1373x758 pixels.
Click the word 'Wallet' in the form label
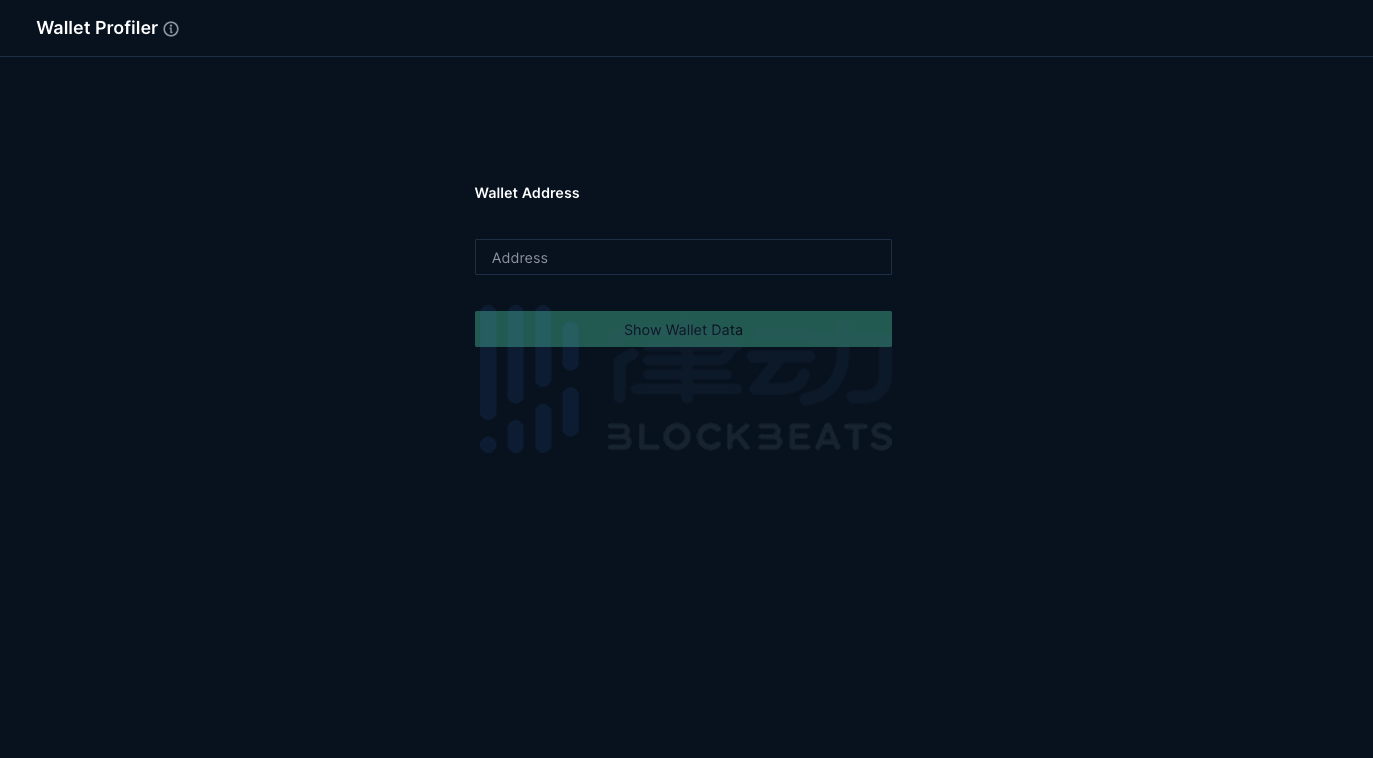coord(497,193)
